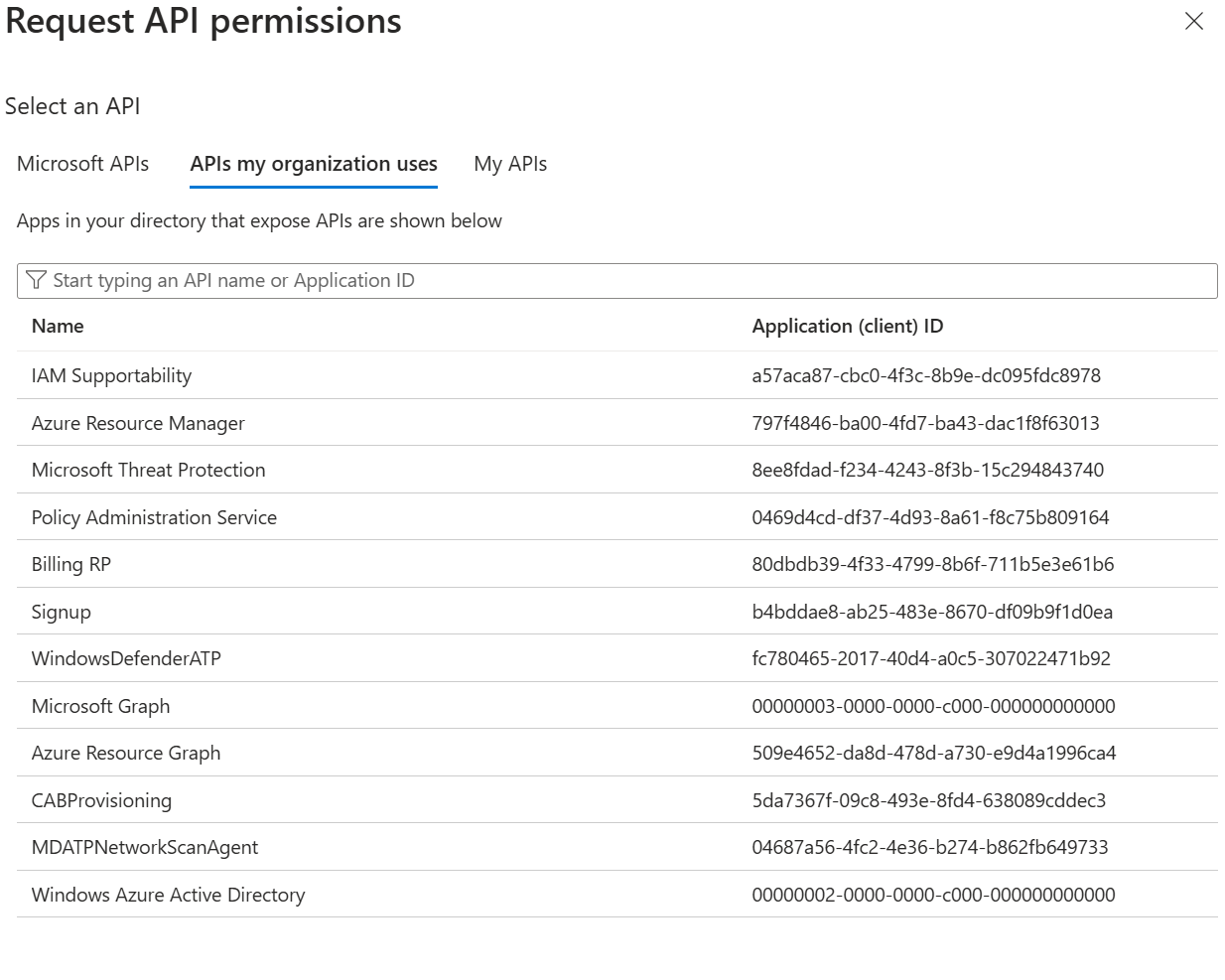
Task: Click ID 0469d4cd-df37-4d93-8a61-f8c75b809164
Action: coord(930,517)
